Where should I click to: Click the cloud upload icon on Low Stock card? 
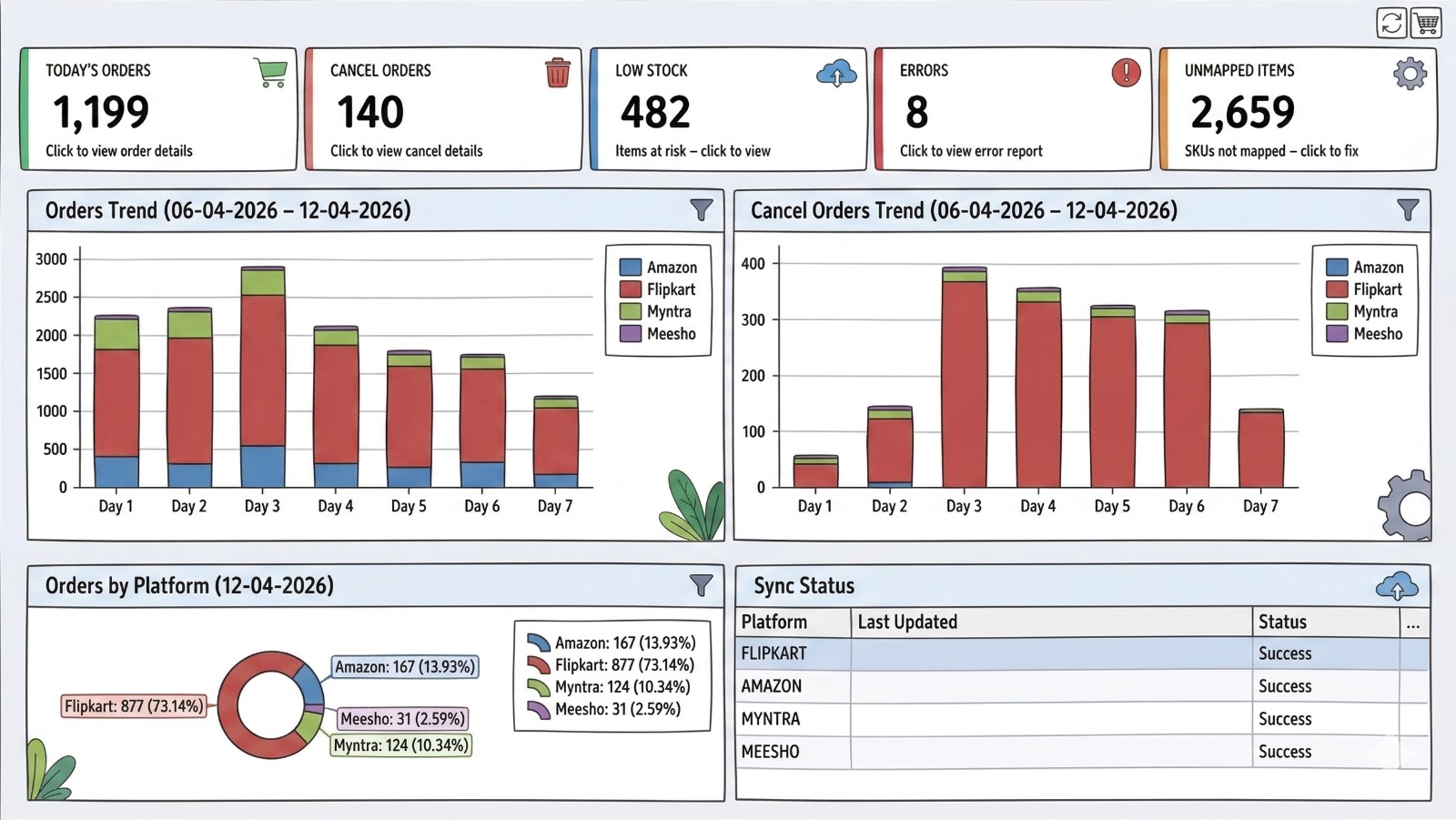click(x=836, y=73)
